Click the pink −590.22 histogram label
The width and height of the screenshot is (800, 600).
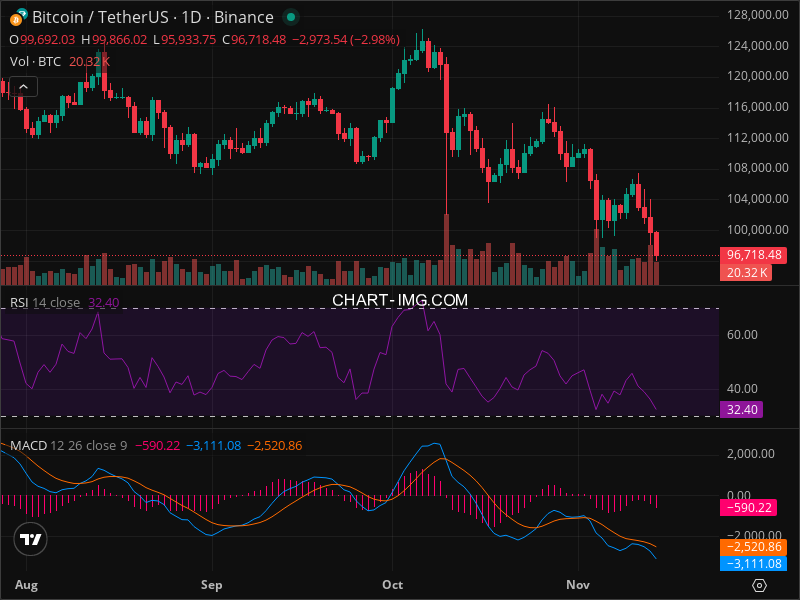point(748,508)
